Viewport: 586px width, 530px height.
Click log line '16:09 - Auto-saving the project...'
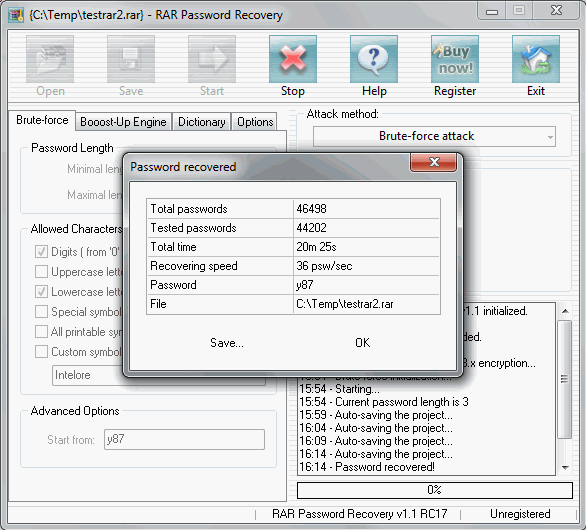(376, 441)
